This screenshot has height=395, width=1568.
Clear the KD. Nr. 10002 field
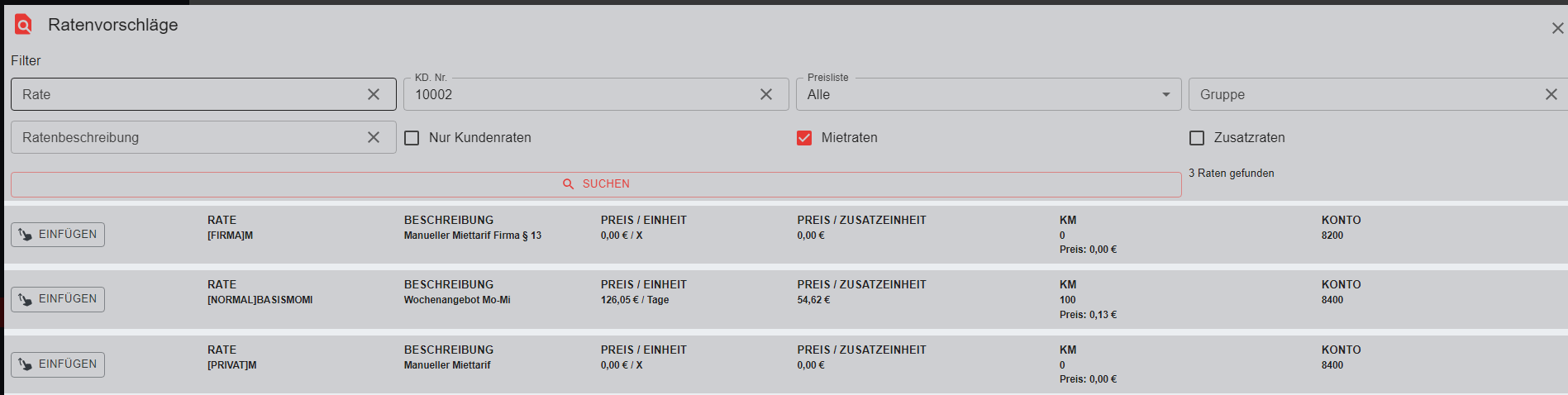point(766,95)
